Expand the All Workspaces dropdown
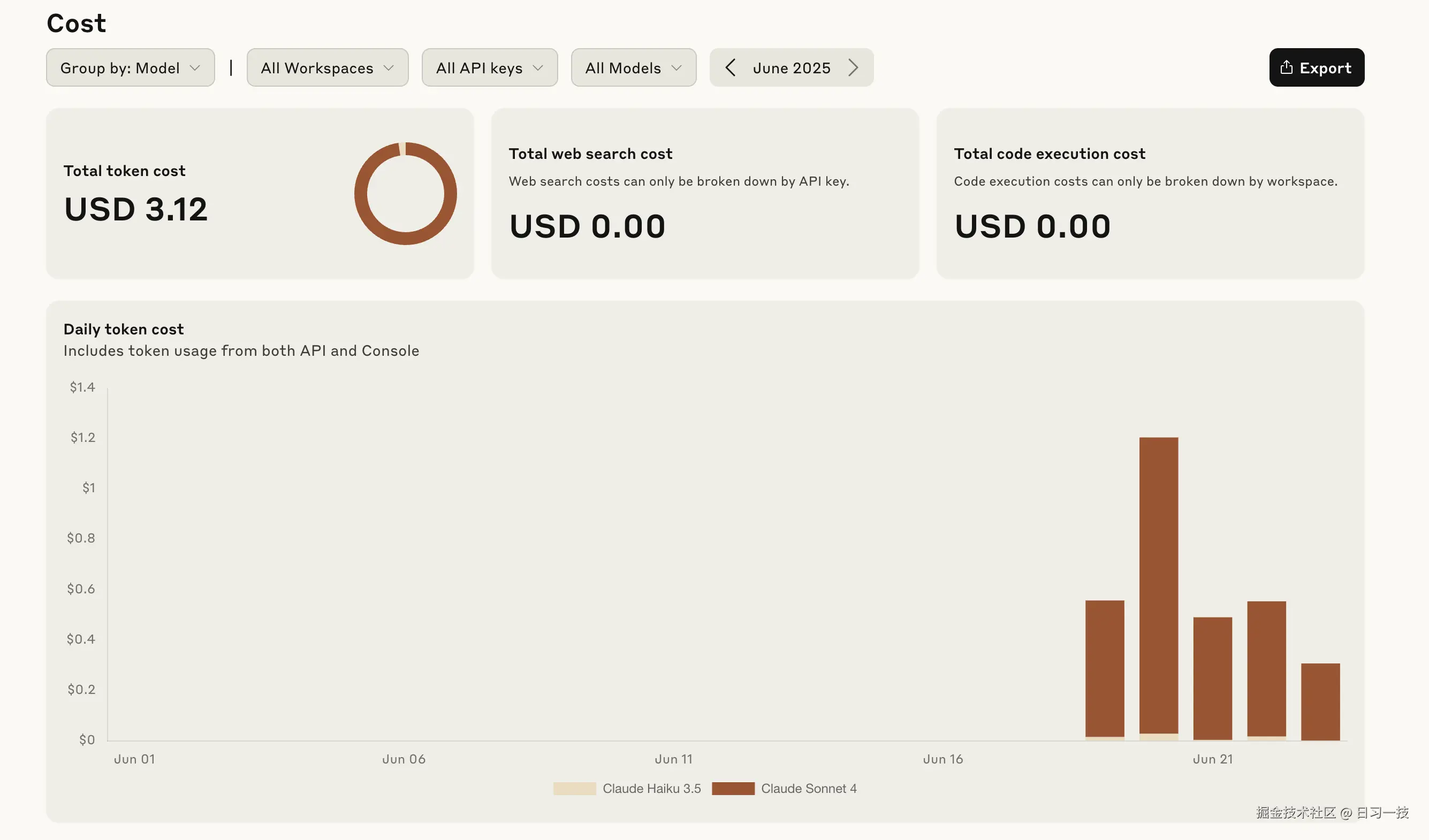 click(x=327, y=68)
